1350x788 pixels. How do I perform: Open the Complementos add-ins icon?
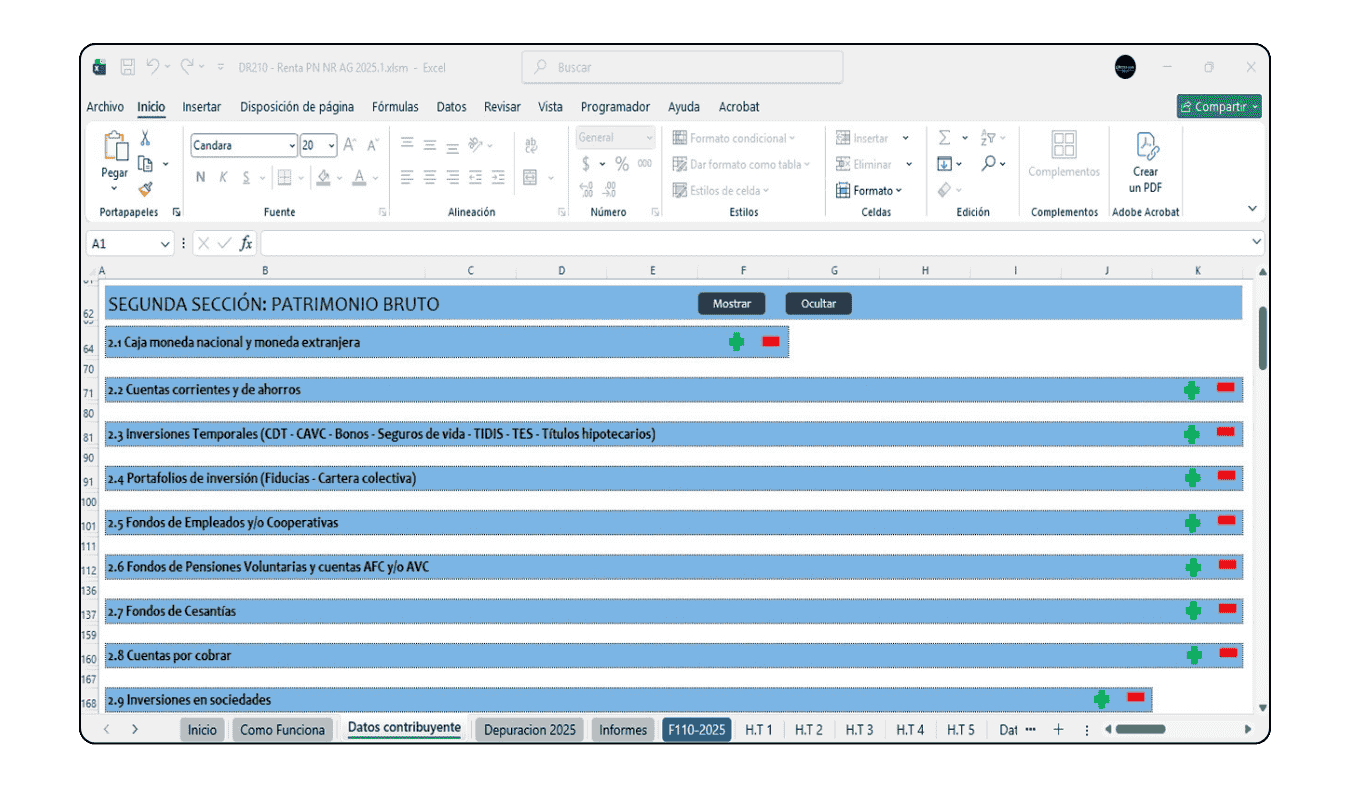[1064, 146]
